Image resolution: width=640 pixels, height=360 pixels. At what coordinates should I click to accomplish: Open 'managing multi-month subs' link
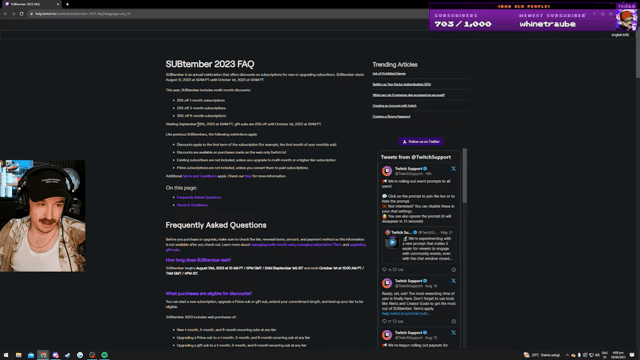(273, 245)
